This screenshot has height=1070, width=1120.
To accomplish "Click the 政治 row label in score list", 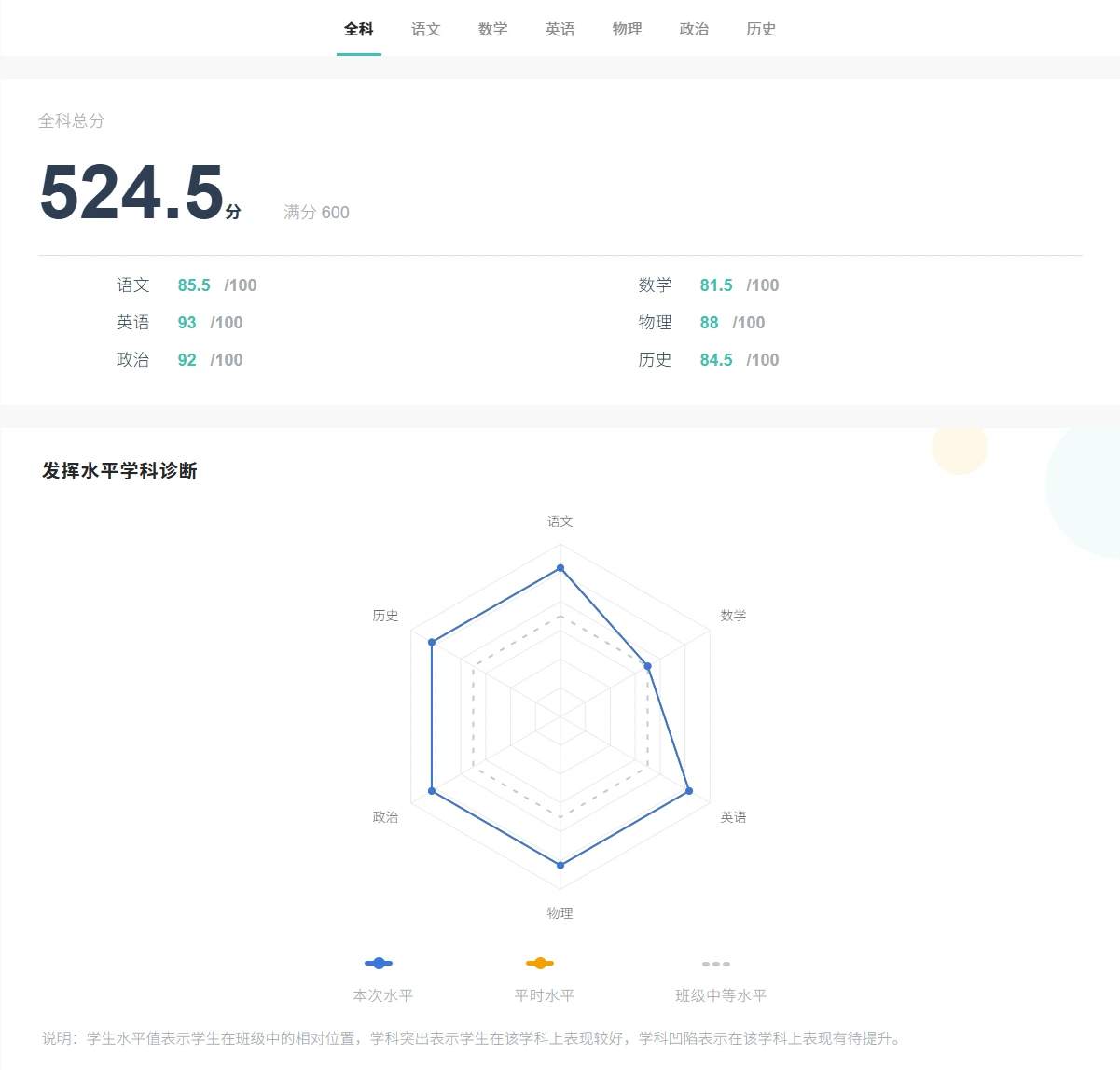I will click(133, 360).
